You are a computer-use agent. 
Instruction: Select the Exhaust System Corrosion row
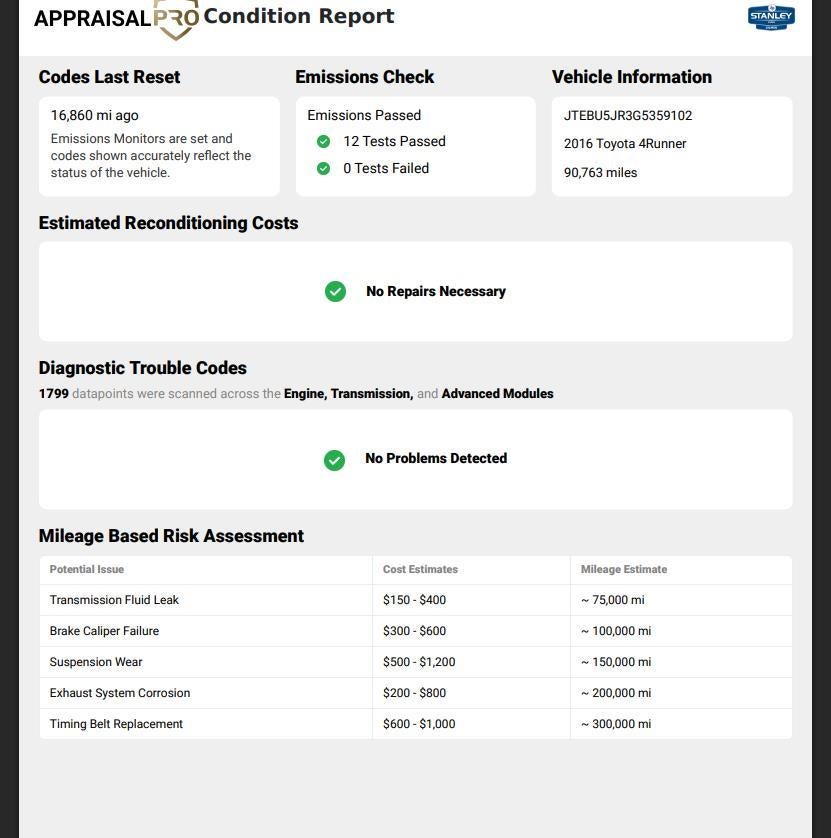point(416,693)
